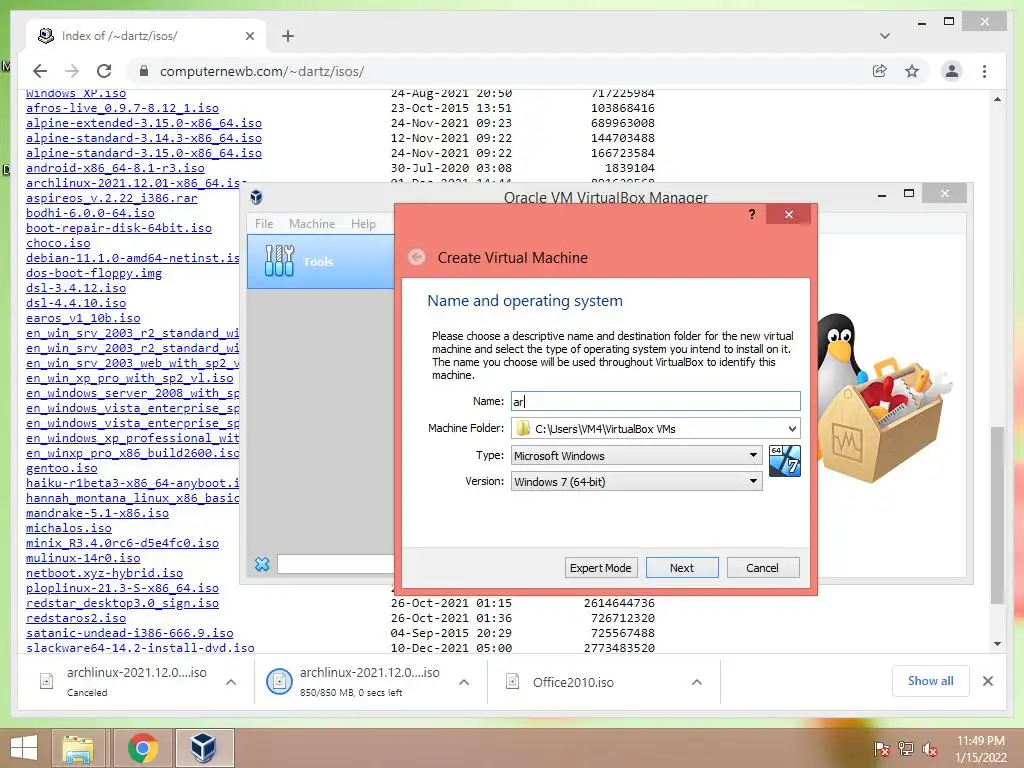Click Show all downloads
Image resolution: width=1024 pixels, height=768 pixels.
click(x=931, y=681)
